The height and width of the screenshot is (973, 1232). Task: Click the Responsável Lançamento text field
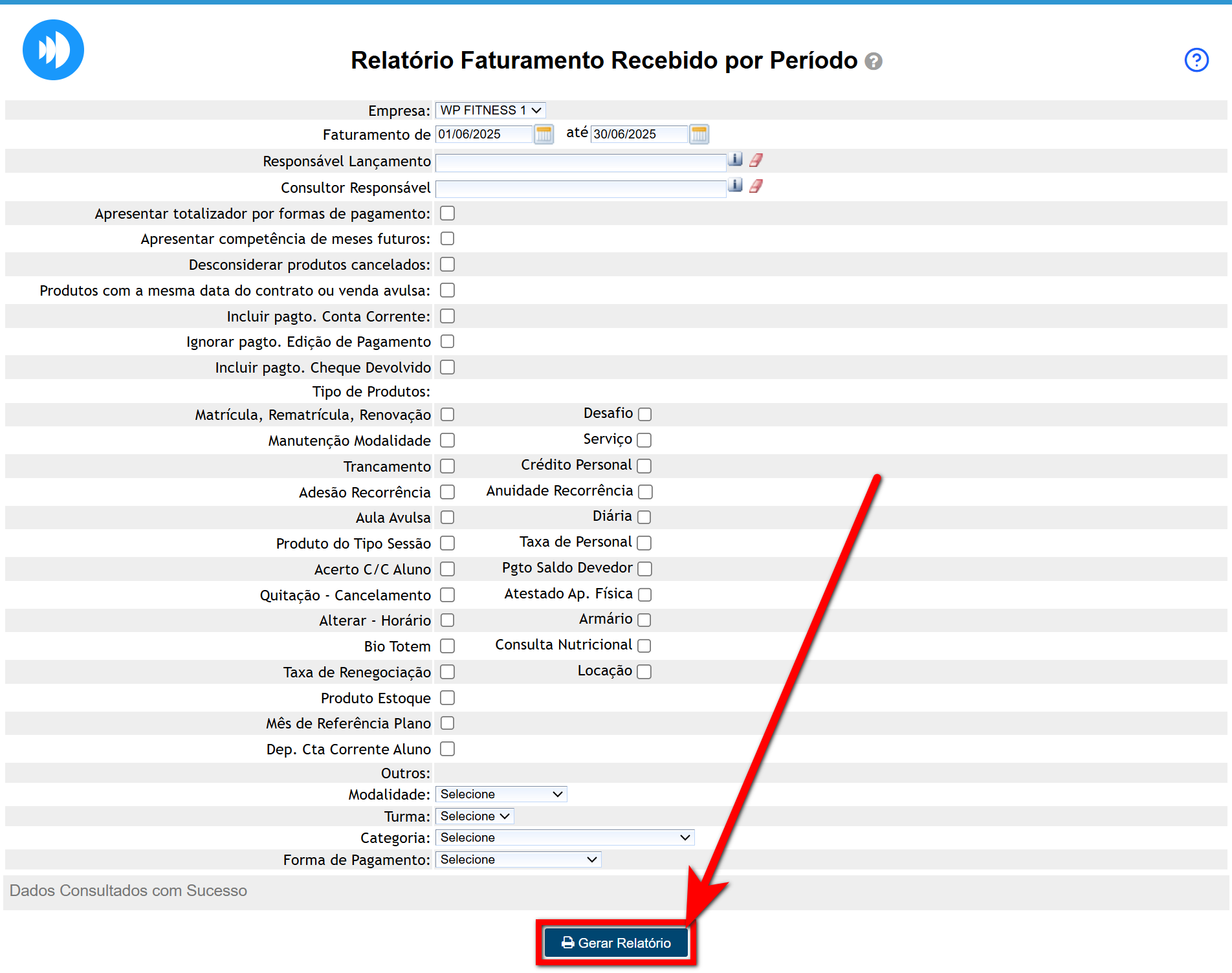[580, 162]
